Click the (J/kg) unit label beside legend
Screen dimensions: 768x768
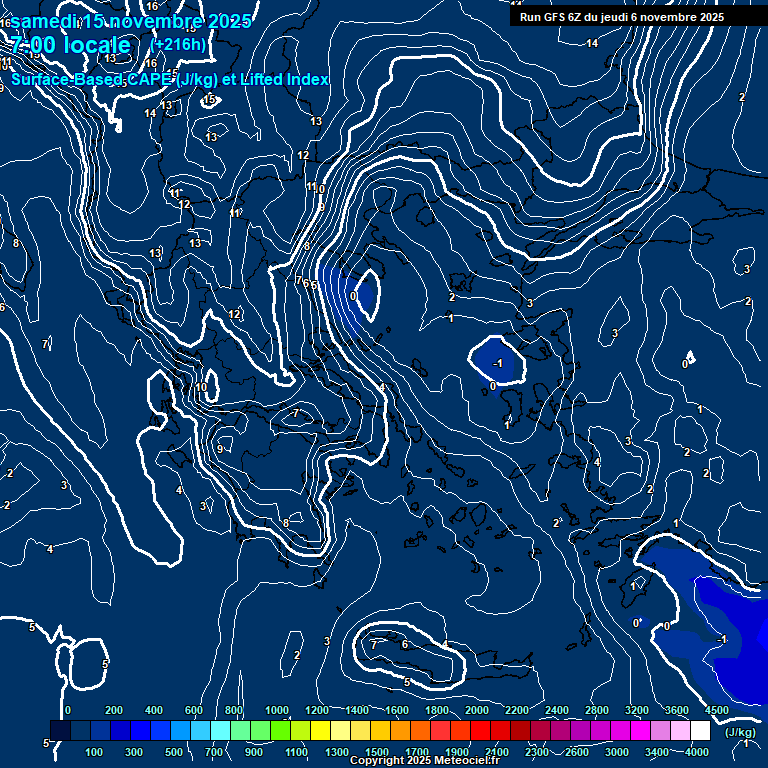(x=739, y=732)
